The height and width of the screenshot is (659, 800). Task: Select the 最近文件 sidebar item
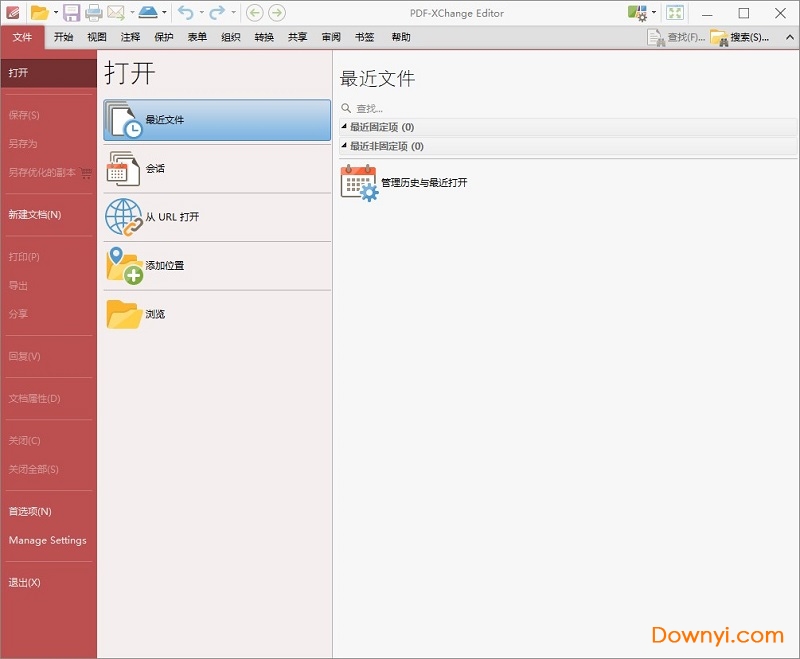click(210, 120)
